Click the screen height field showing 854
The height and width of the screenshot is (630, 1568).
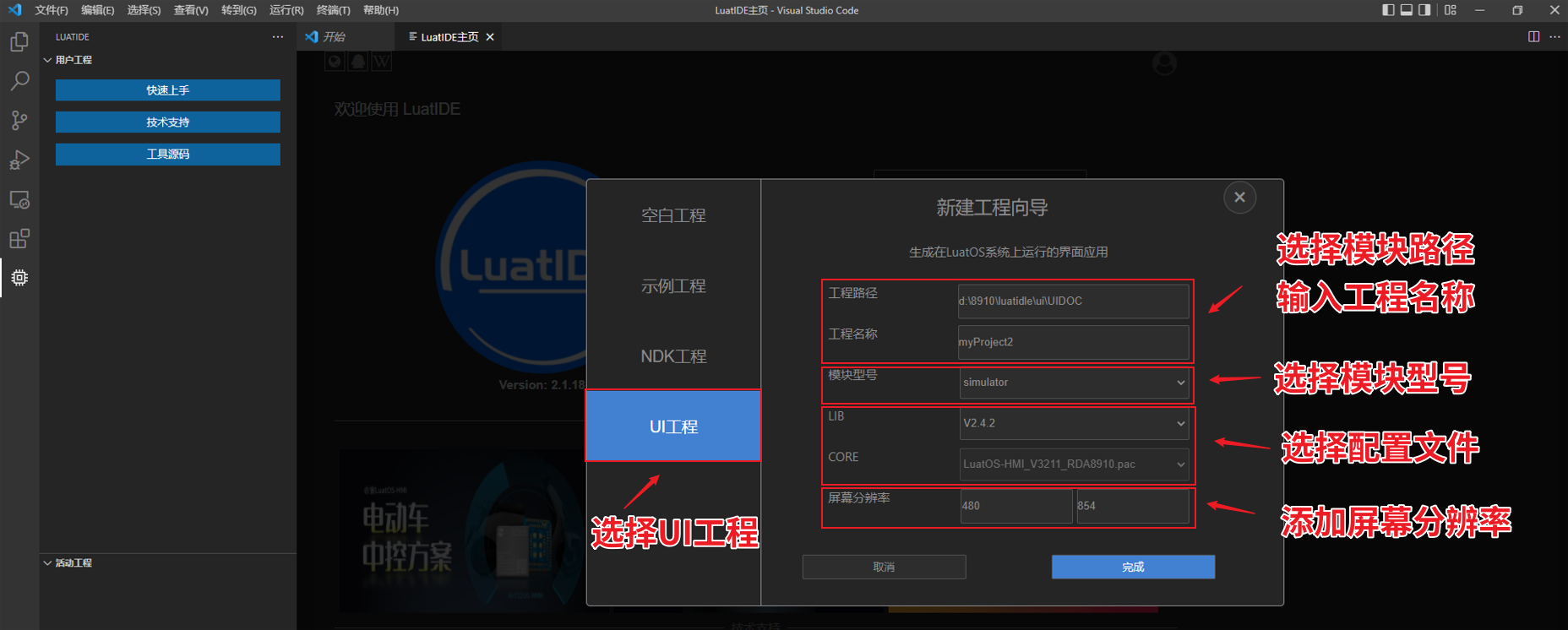(x=1133, y=506)
